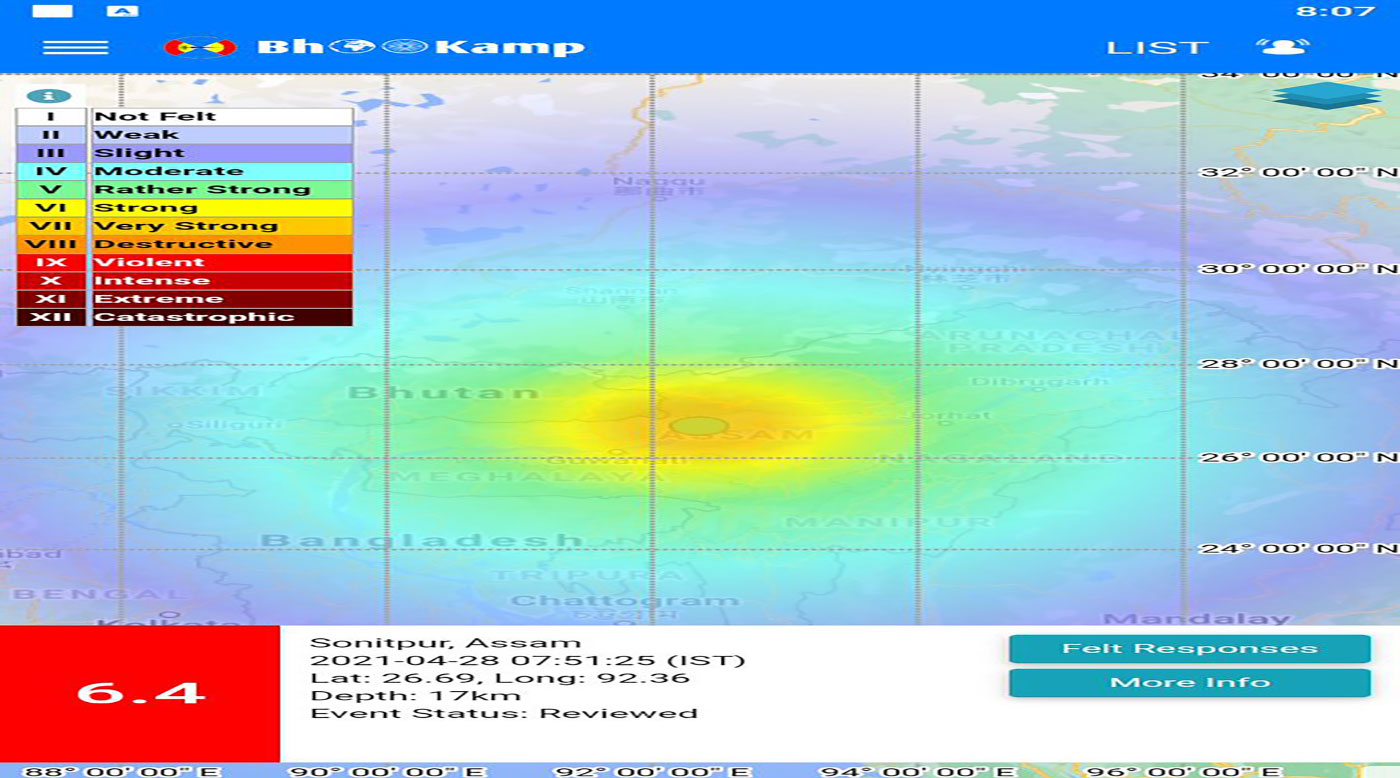
Task: Open Felt Responses
Action: 1189,648
